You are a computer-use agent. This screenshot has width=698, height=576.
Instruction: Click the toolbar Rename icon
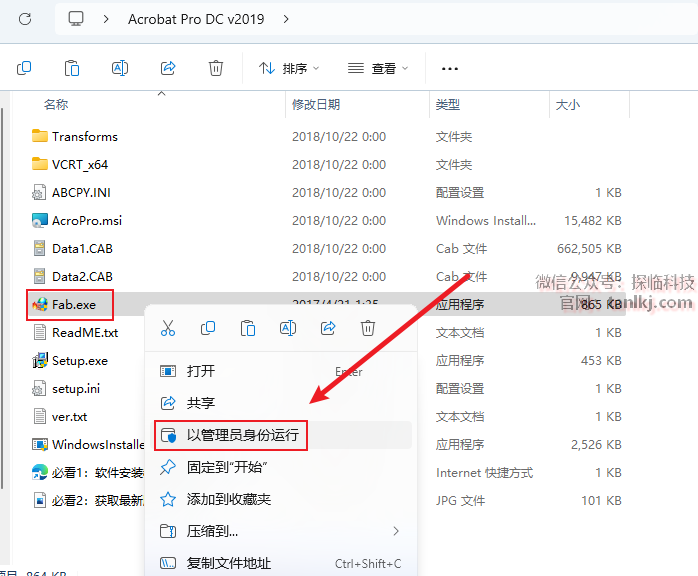(x=120, y=68)
